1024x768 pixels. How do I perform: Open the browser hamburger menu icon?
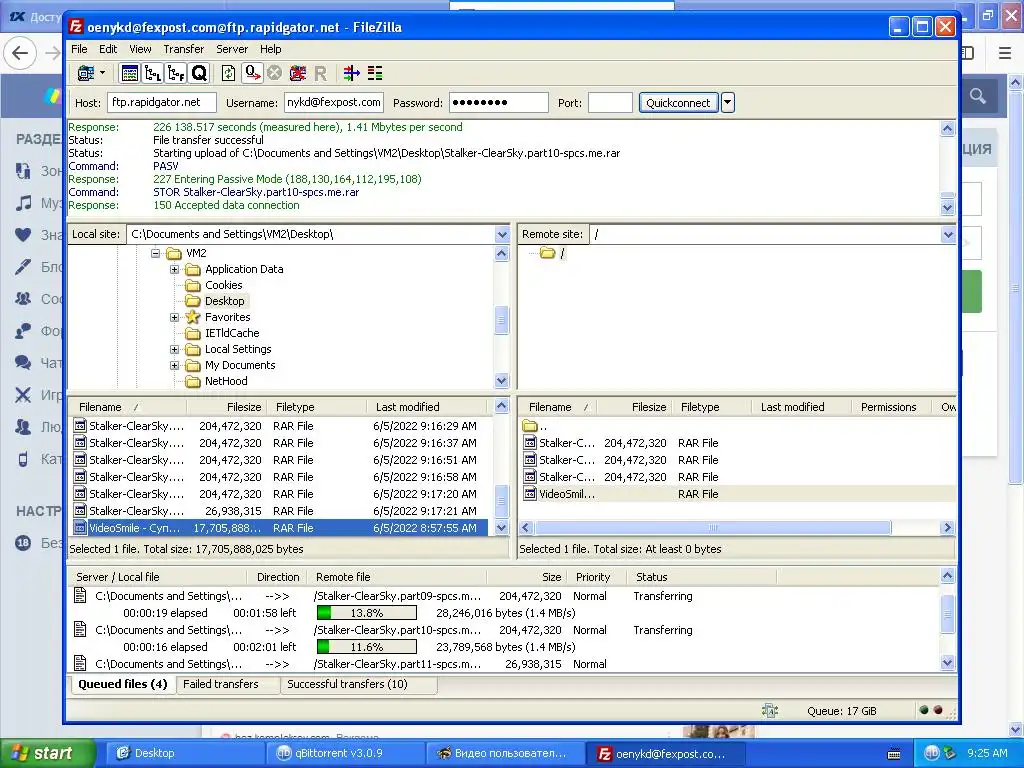tap(1006, 53)
